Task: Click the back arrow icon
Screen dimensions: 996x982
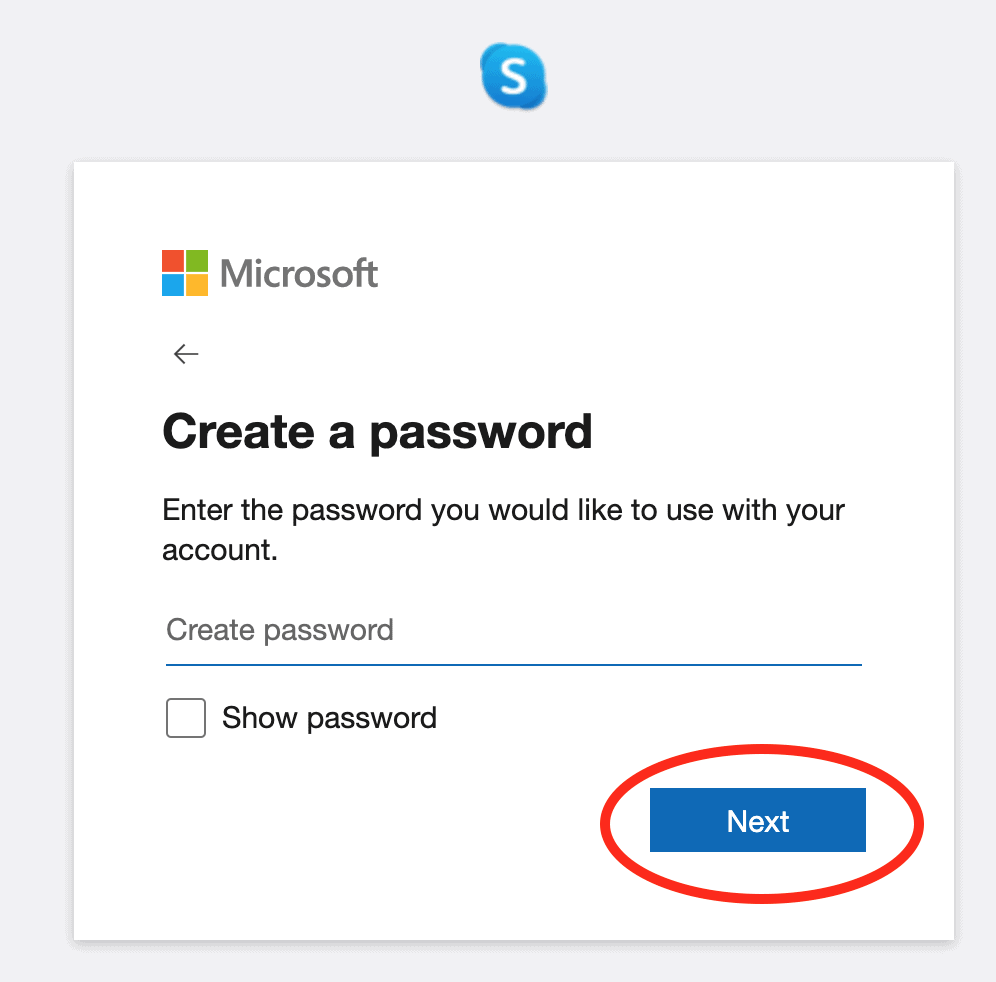Action: point(186,353)
